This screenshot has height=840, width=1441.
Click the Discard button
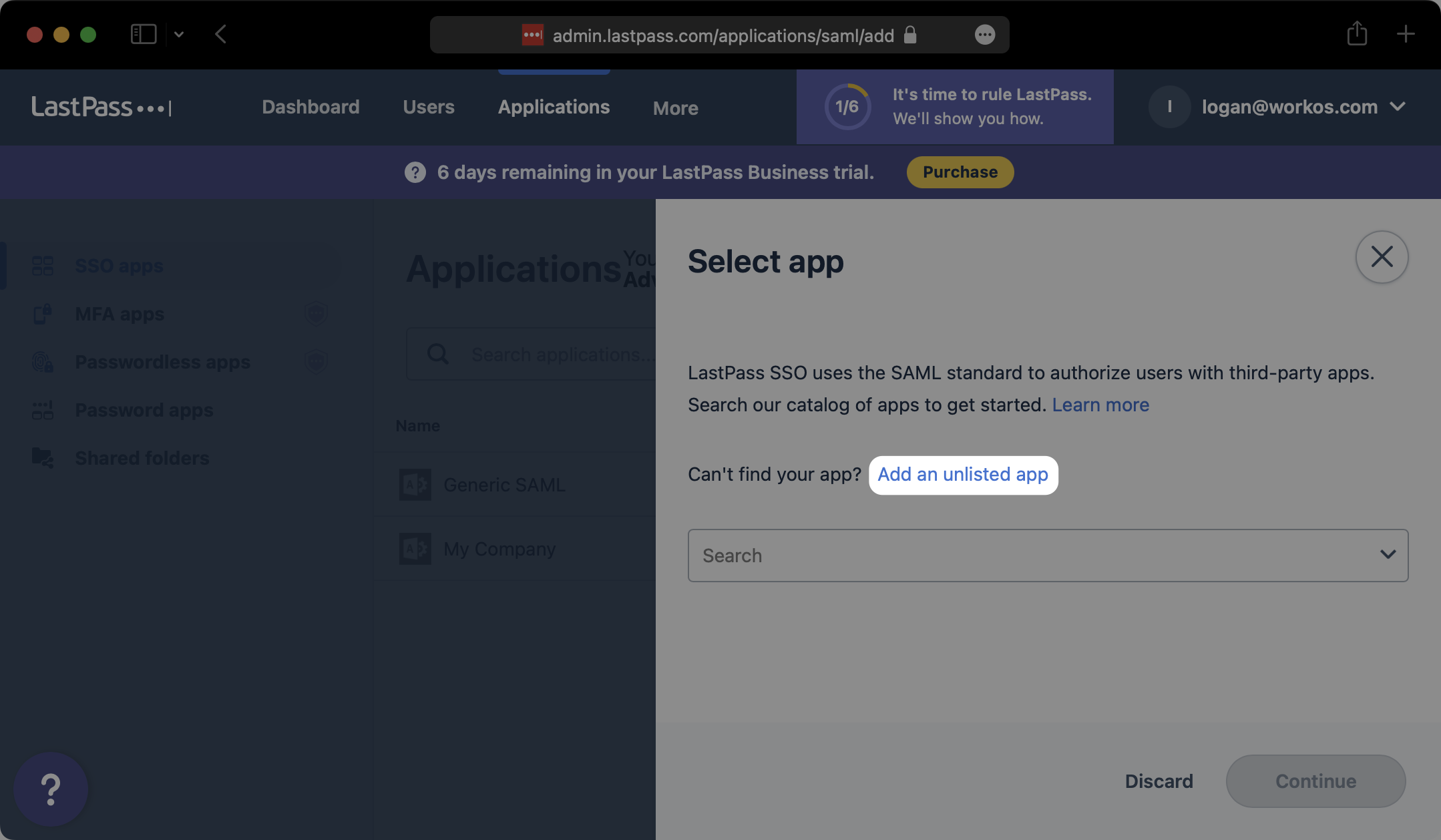click(x=1158, y=781)
